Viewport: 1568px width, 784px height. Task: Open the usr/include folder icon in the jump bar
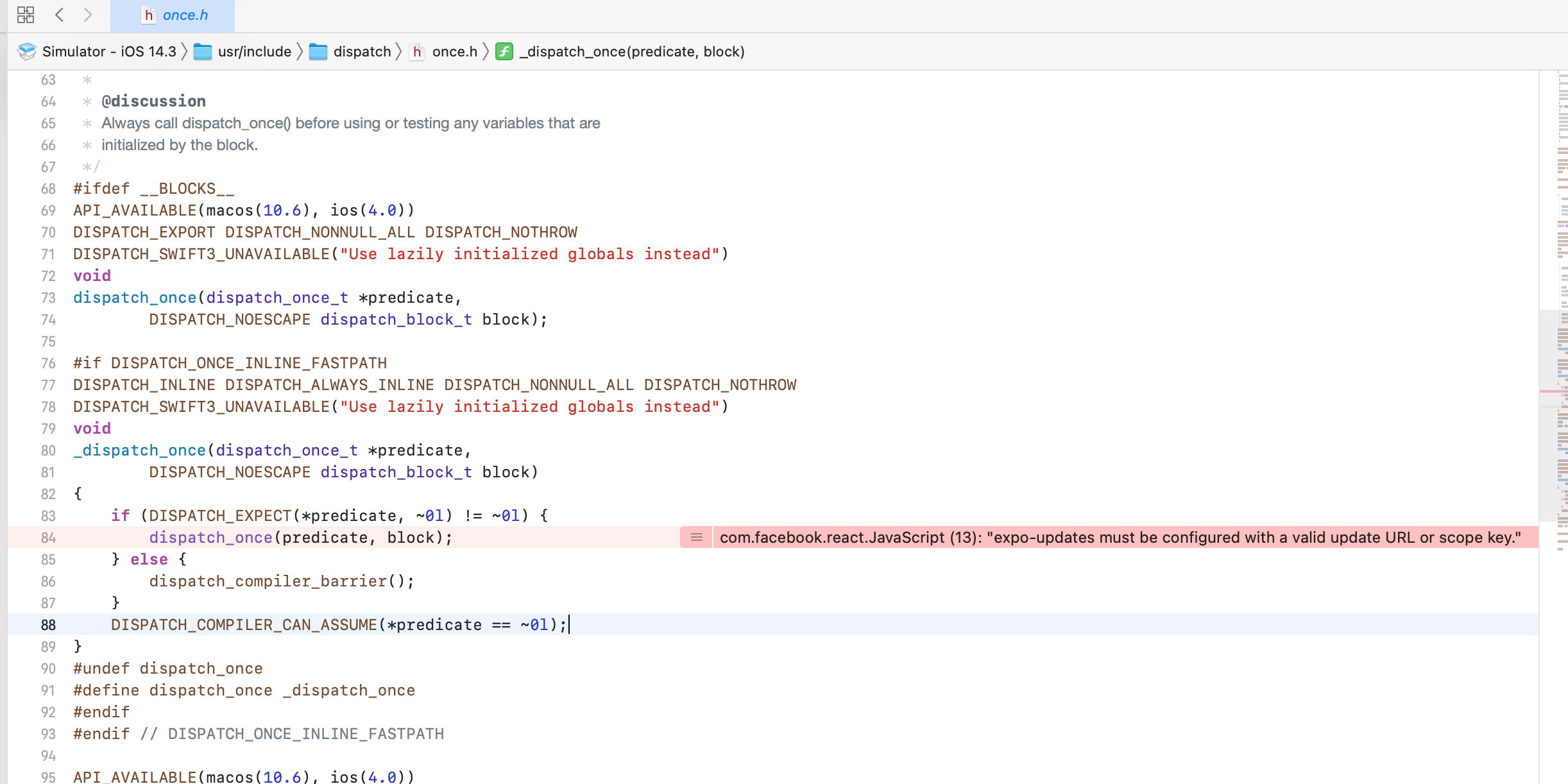coord(203,52)
